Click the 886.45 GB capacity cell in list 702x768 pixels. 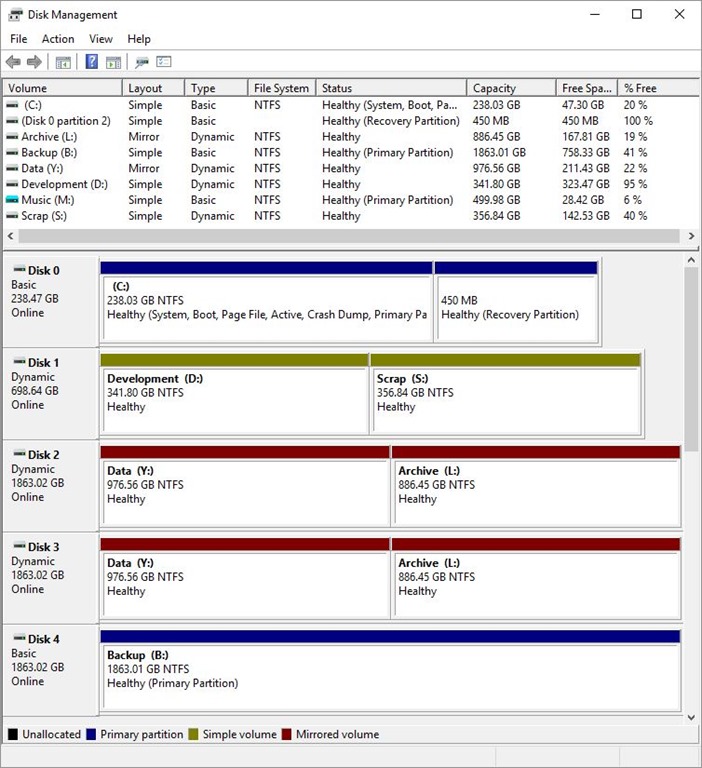[x=496, y=137]
